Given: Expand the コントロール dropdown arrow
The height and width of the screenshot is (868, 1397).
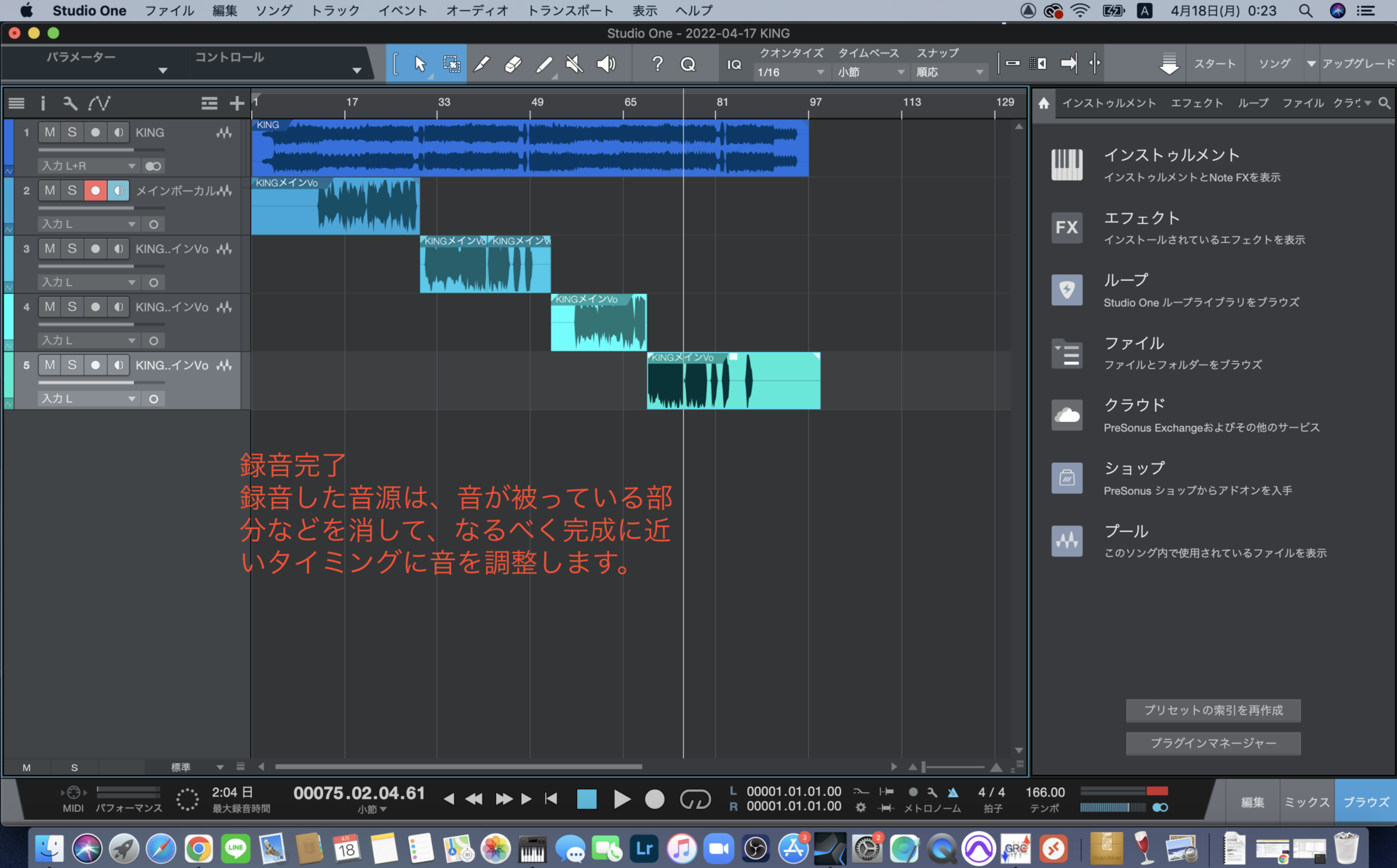Looking at the screenshot, I should pyautogui.click(x=357, y=71).
